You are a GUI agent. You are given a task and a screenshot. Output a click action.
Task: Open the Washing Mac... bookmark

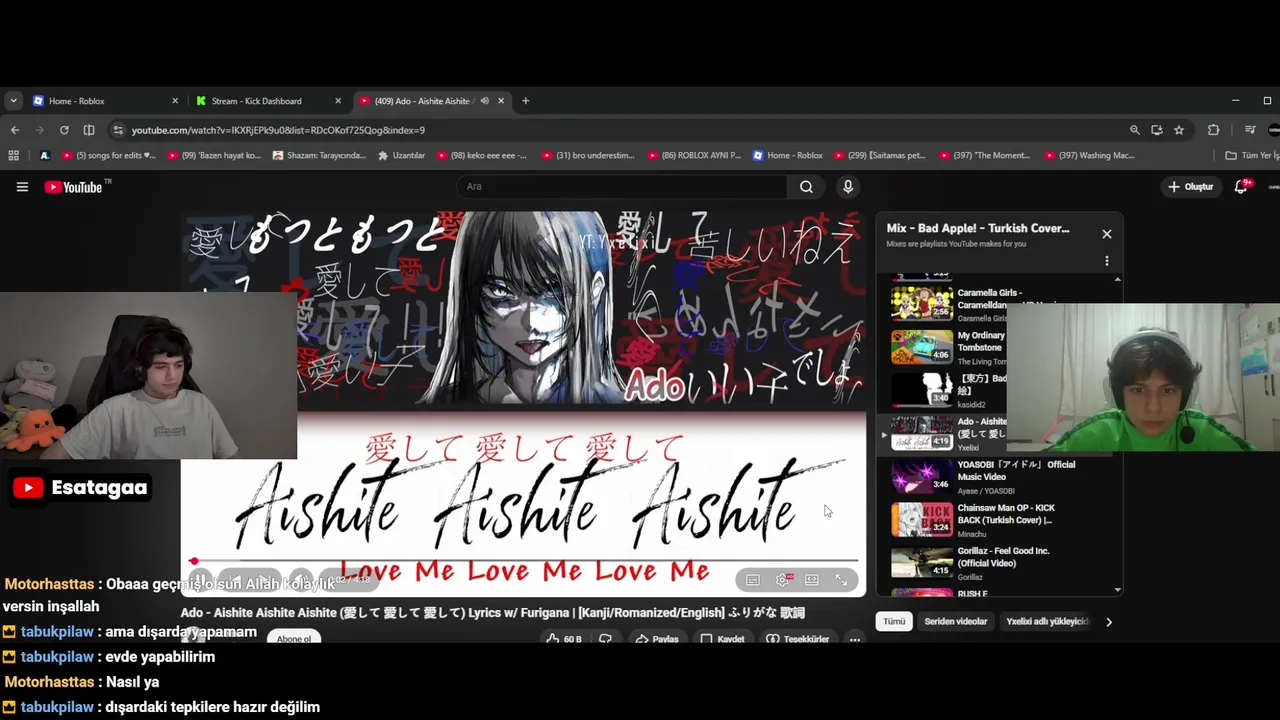1092,155
